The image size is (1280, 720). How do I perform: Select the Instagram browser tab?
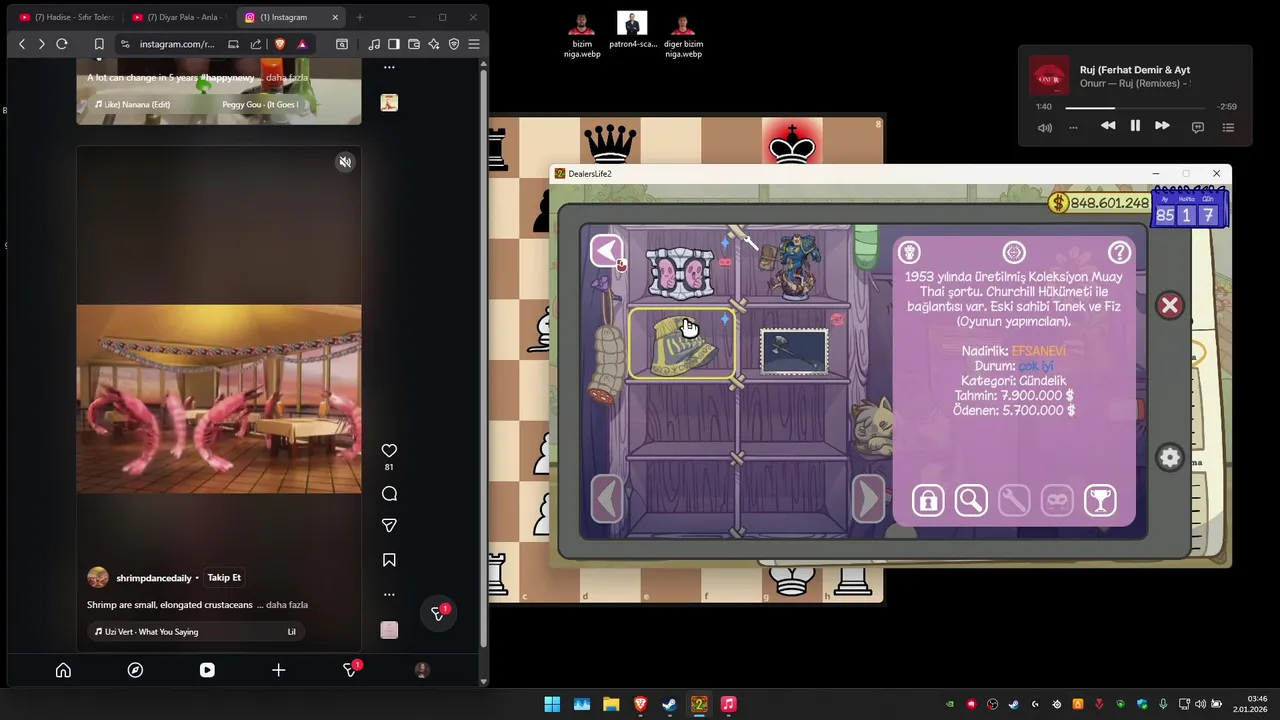tap(292, 17)
